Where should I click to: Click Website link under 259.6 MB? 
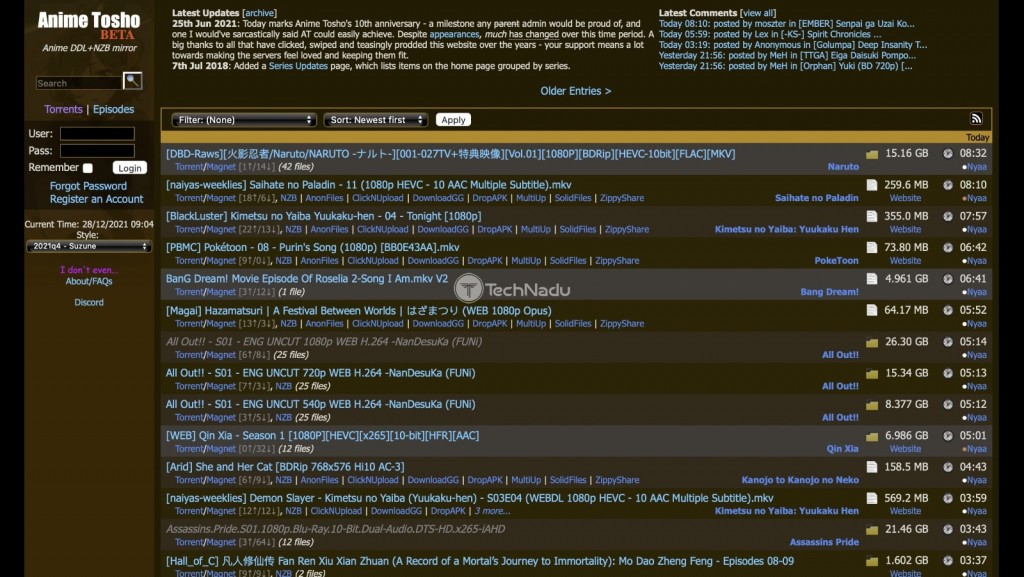(x=905, y=198)
